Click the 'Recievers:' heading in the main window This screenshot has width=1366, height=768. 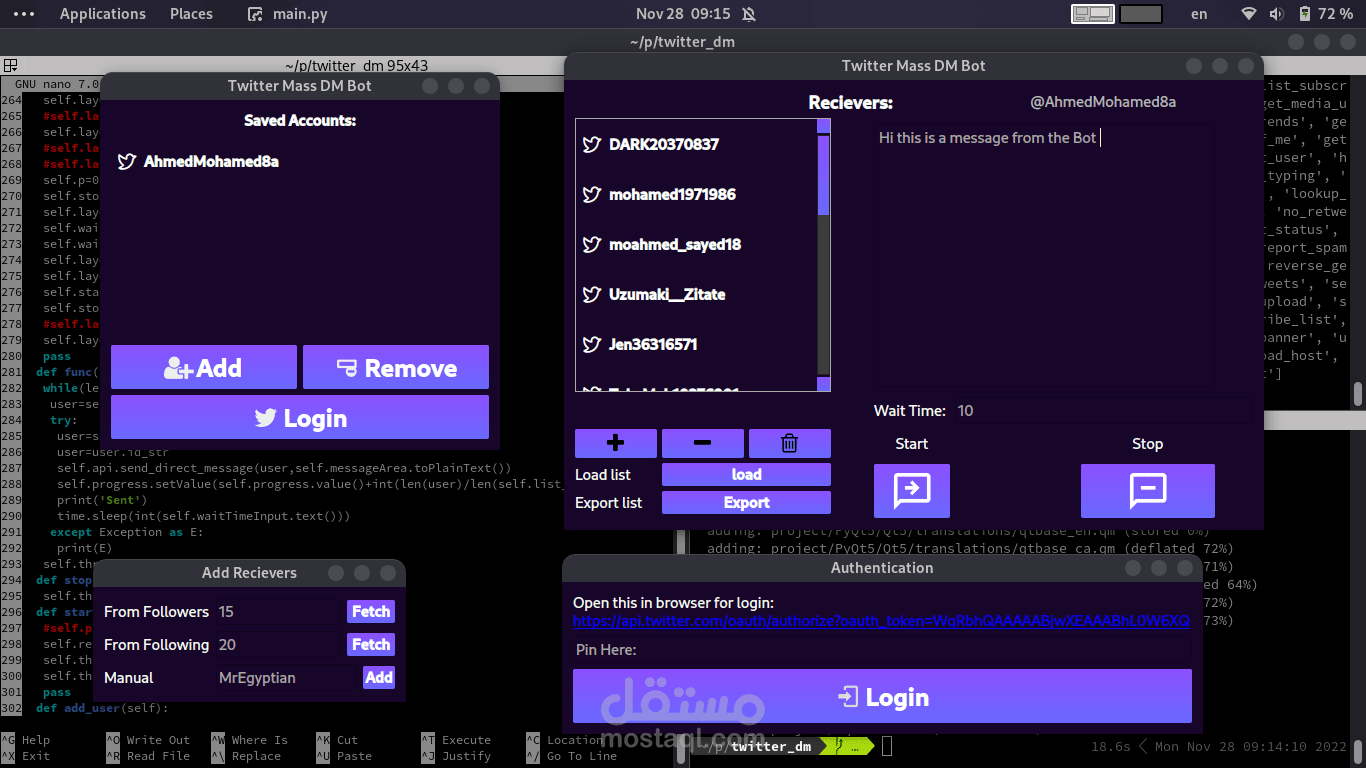tap(851, 103)
